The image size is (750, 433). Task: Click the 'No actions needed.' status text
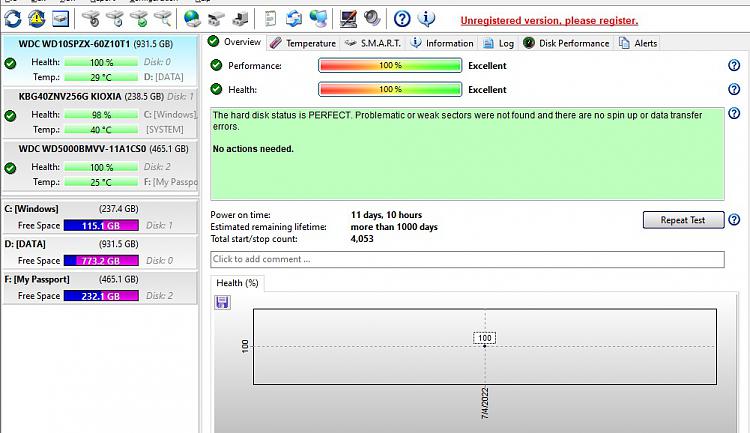coord(253,149)
